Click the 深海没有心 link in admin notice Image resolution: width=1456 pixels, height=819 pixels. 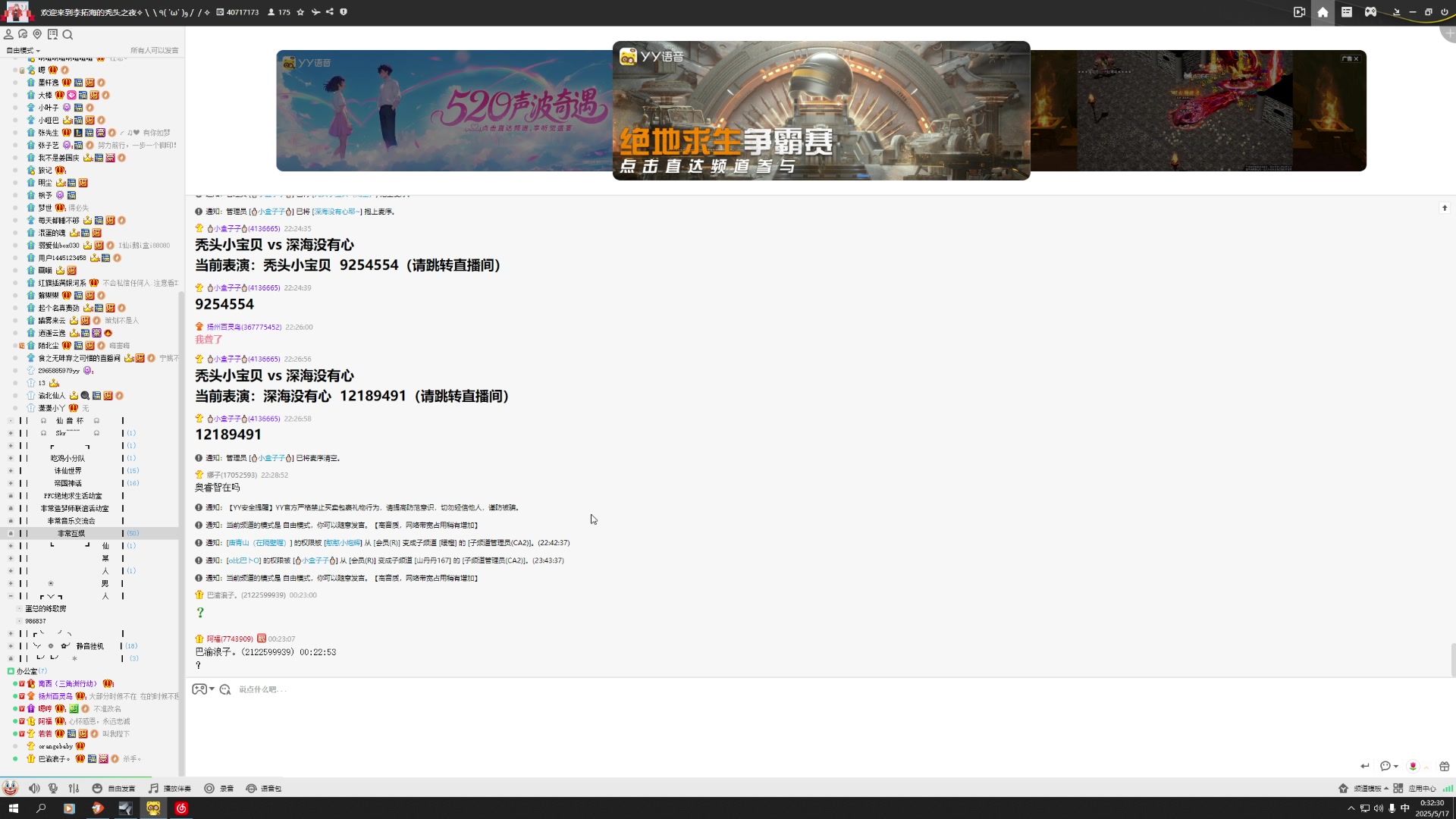pos(337,212)
